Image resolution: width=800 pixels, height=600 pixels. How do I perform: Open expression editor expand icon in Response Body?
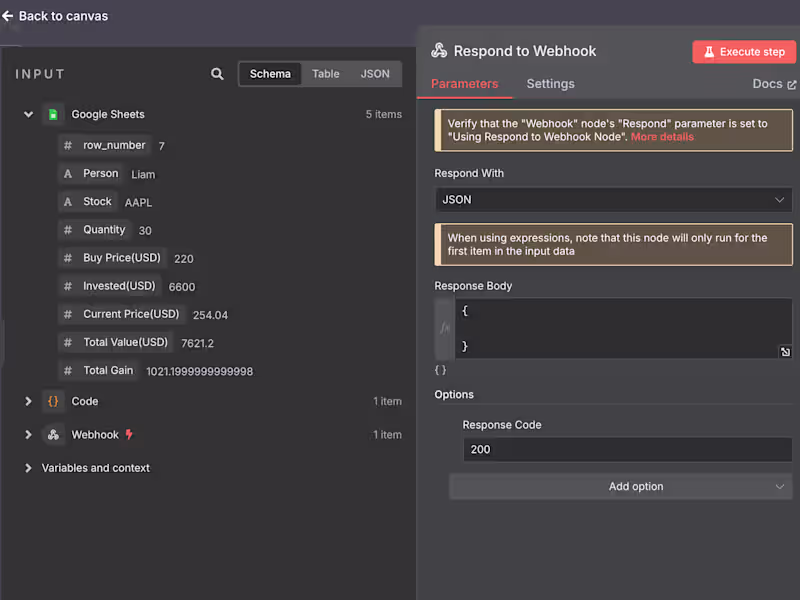point(786,351)
